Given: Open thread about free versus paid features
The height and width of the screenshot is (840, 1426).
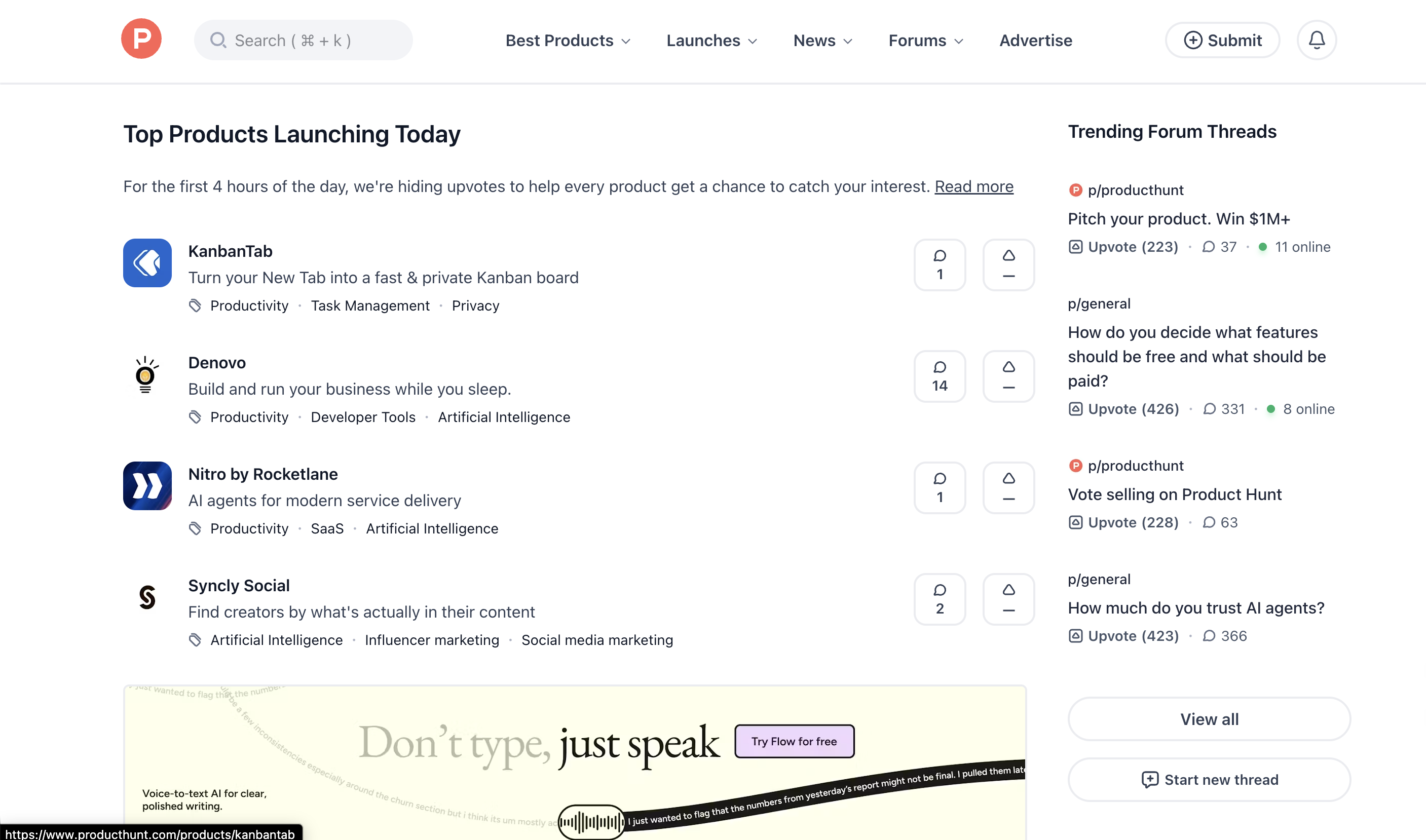Looking at the screenshot, I should coord(1197,357).
